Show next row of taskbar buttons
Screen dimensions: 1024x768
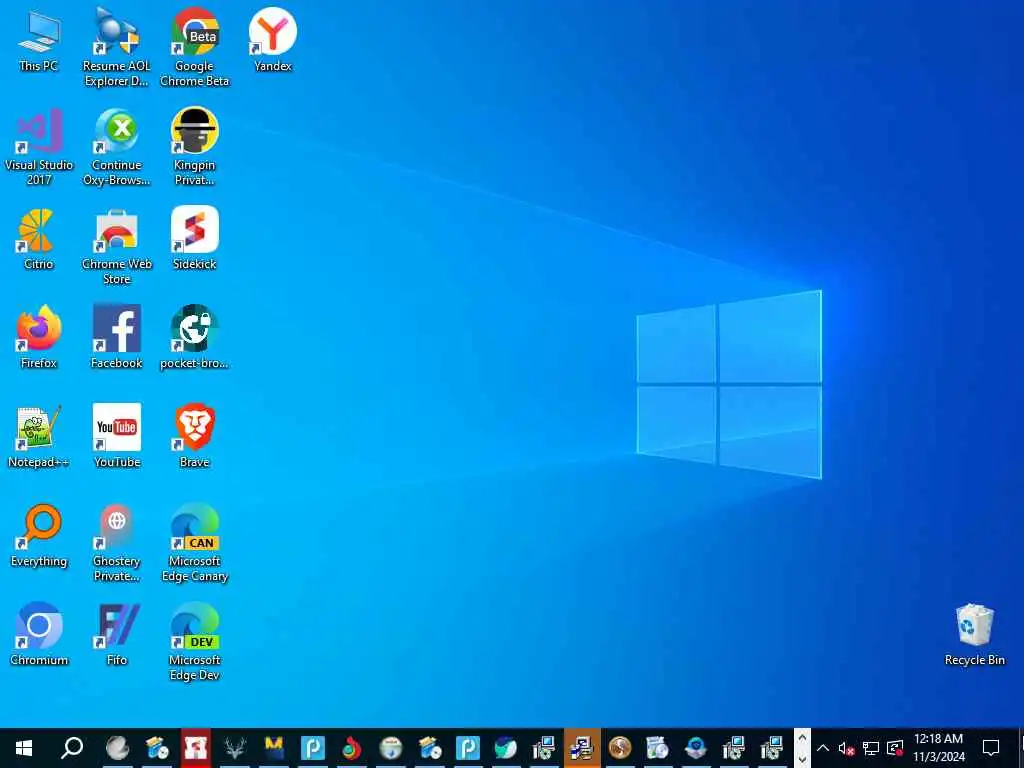tap(803, 759)
